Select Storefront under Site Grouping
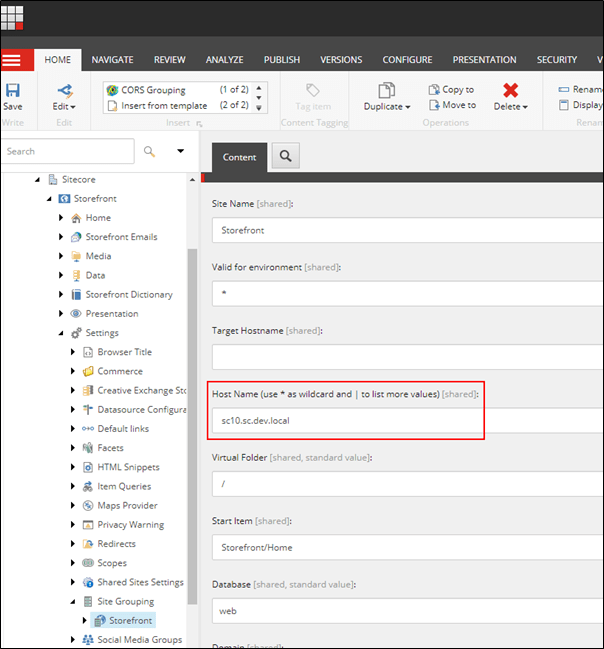Viewport: 604px width, 649px height. [x=123, y=620]
